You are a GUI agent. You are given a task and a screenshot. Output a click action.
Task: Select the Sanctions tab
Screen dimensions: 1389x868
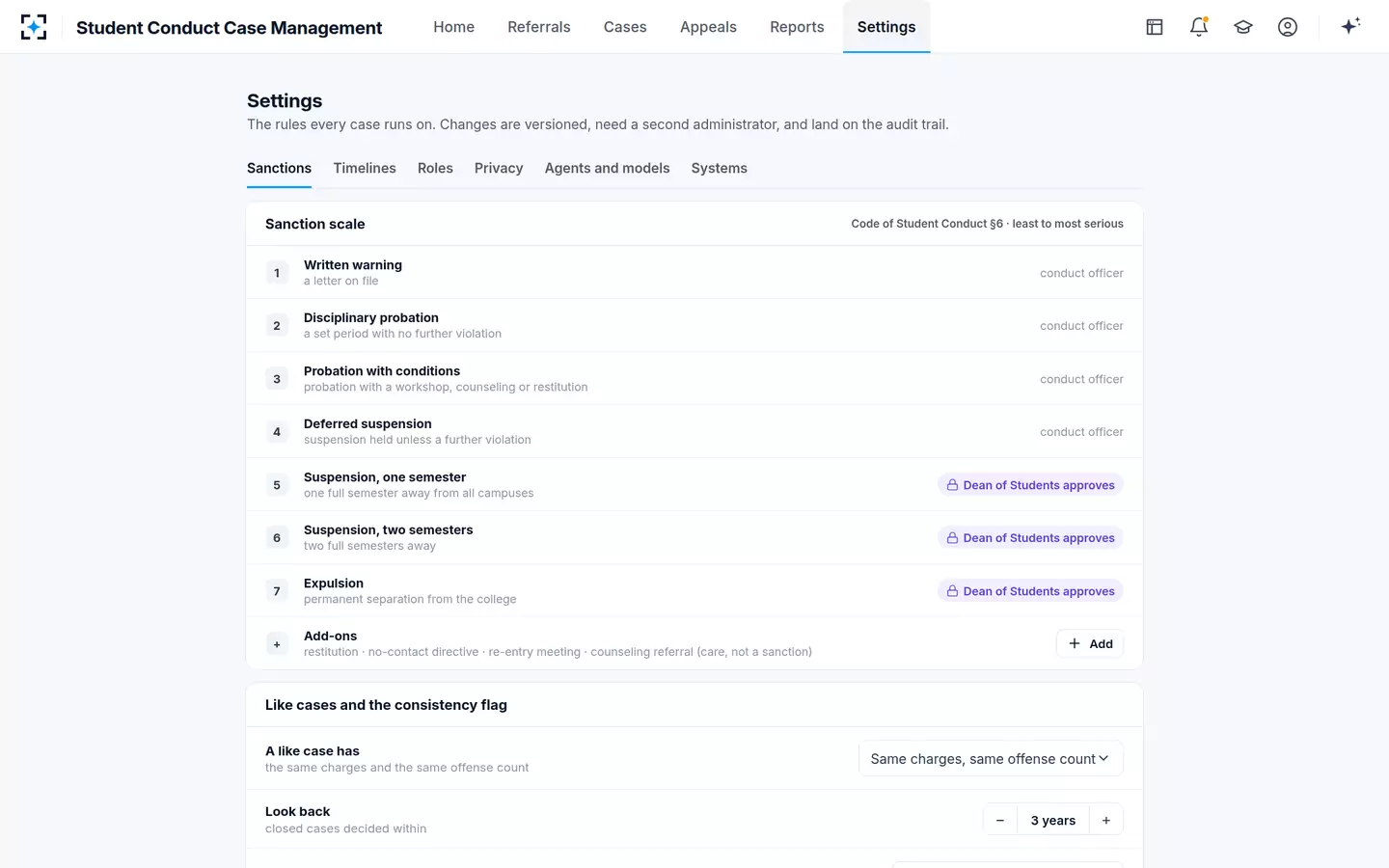(279, 168)
